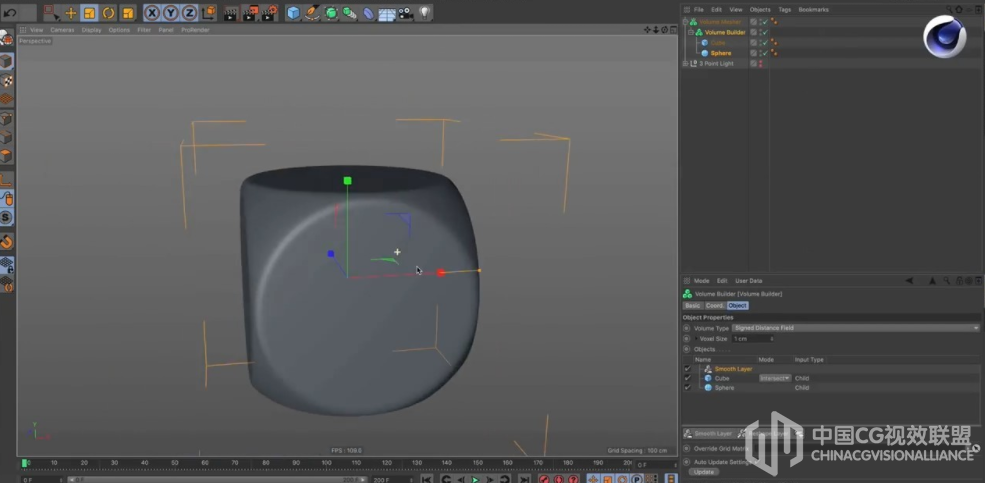Toggle Volume Mesher enable checkmark
This screenshot has height=483, width=985.
click(x=765, y=22)
